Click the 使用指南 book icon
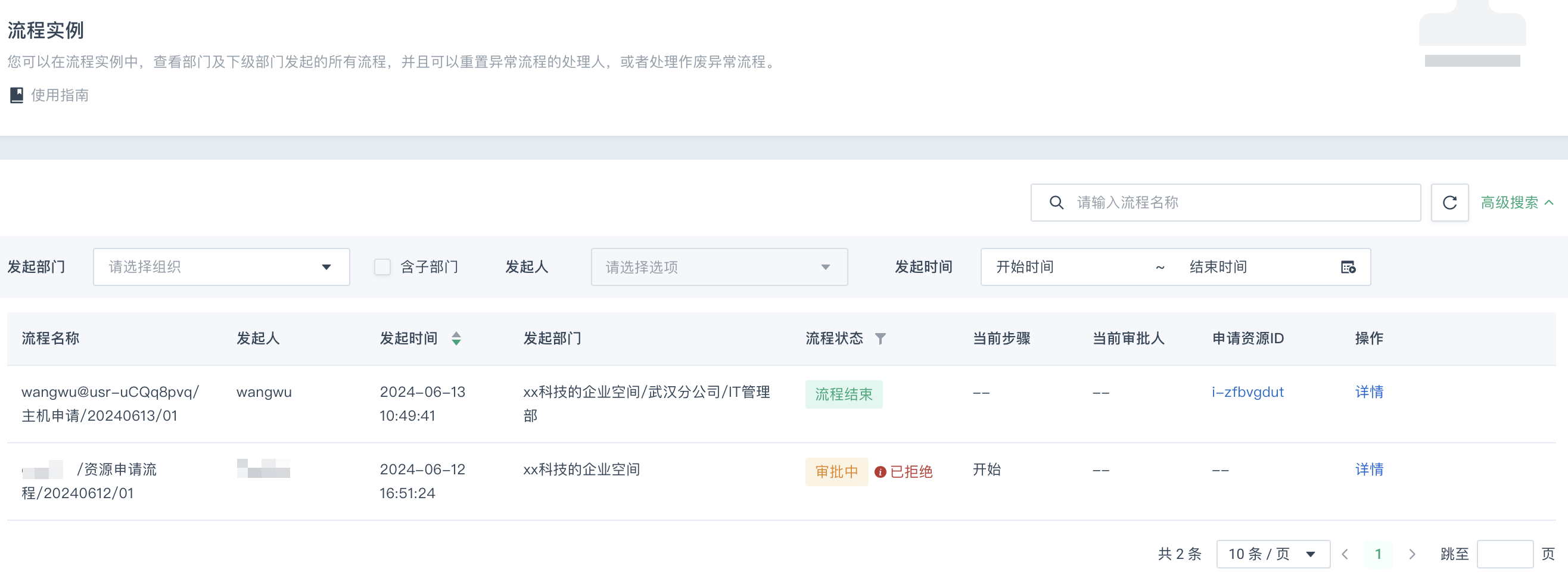 (17, 95)
